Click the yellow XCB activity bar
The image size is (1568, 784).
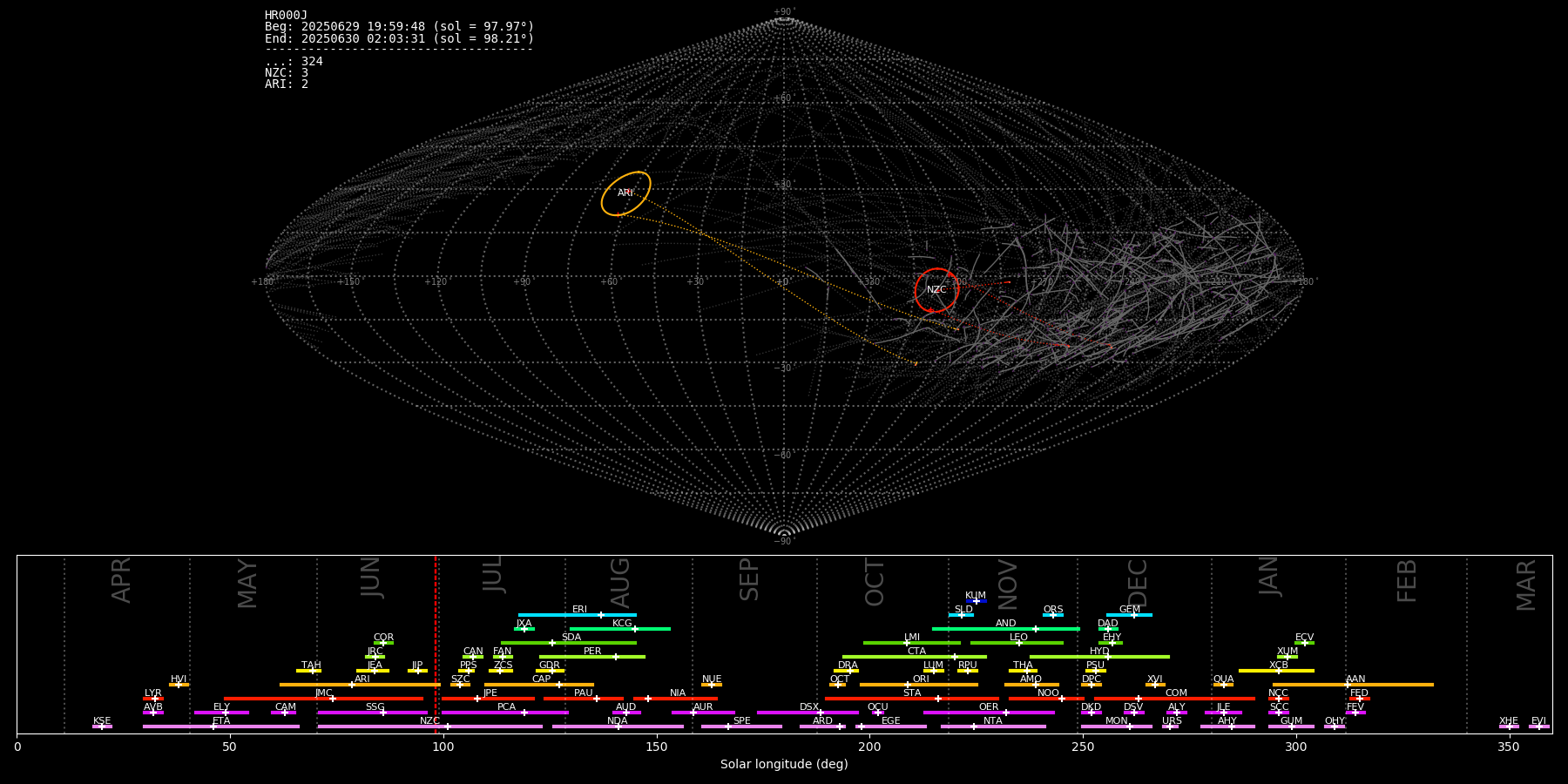click(x=1276, y=671)
